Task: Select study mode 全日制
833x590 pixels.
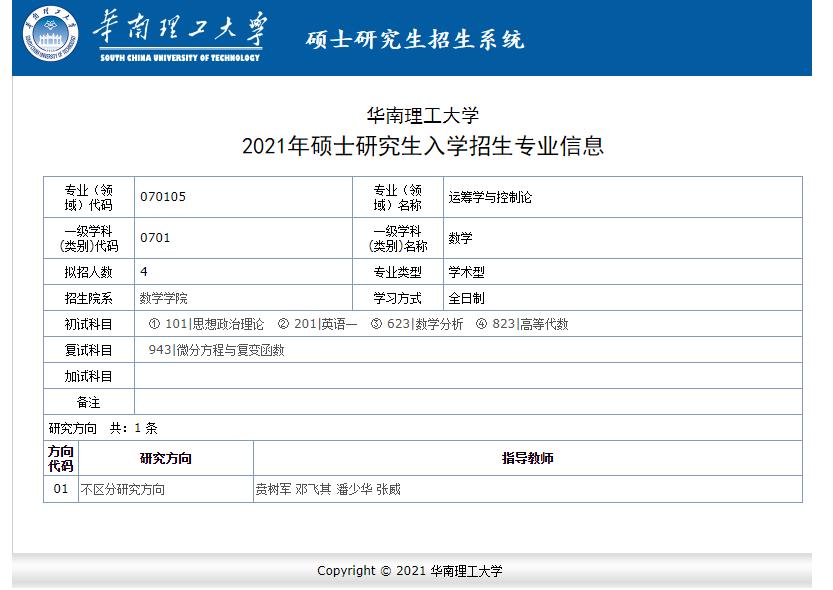Action: [x=466, y=298]
